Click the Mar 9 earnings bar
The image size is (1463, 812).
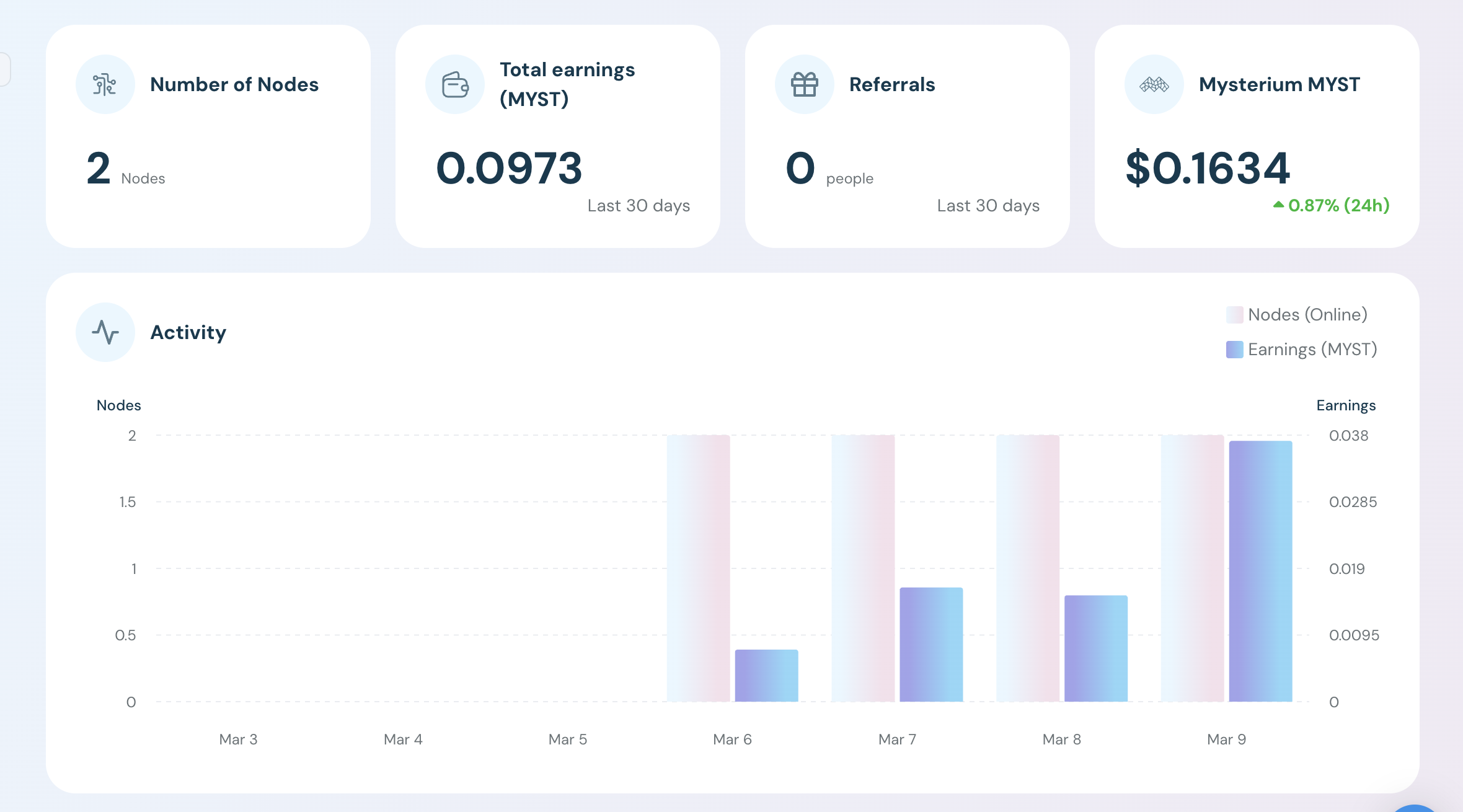pyautogui.click(x=1260, y=570)
